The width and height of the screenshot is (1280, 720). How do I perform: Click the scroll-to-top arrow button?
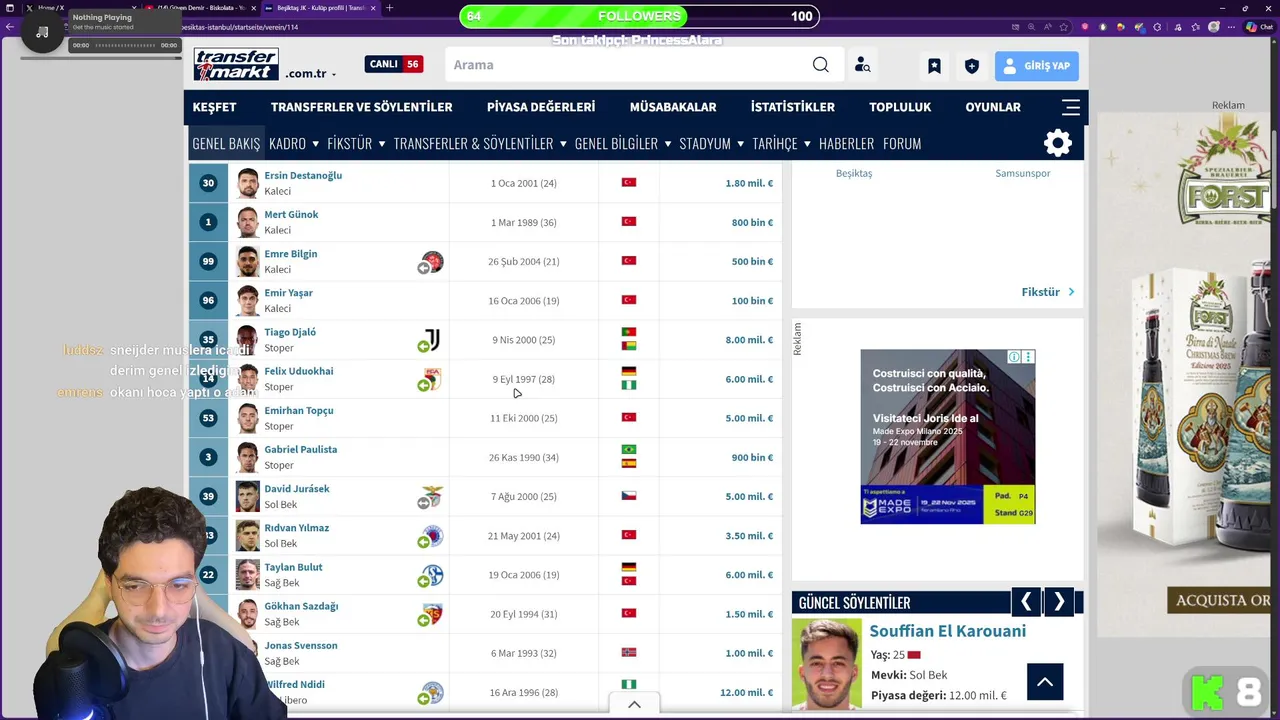click(1044, 682)
